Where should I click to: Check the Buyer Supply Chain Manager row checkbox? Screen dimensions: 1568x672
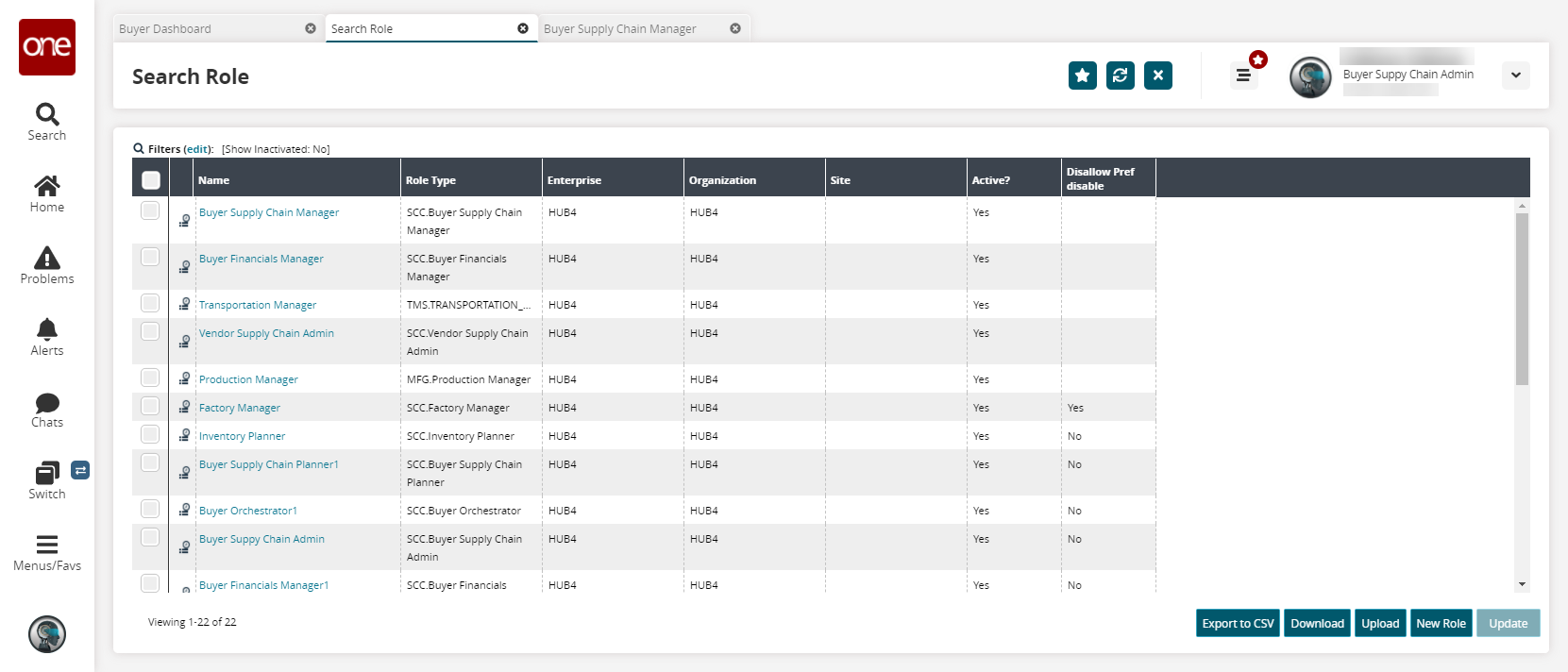[150, 210]
